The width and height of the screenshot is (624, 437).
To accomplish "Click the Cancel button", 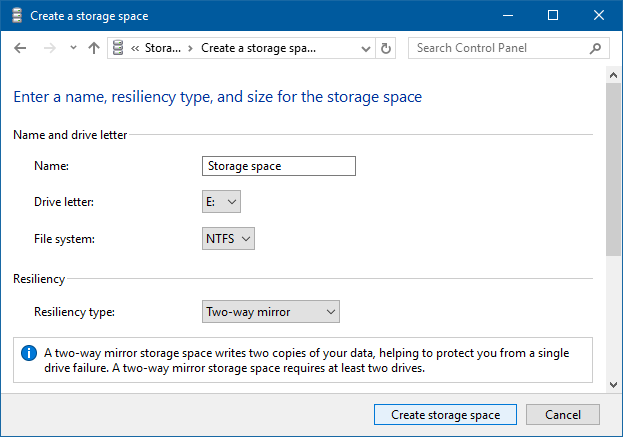I will pos(563,415).
